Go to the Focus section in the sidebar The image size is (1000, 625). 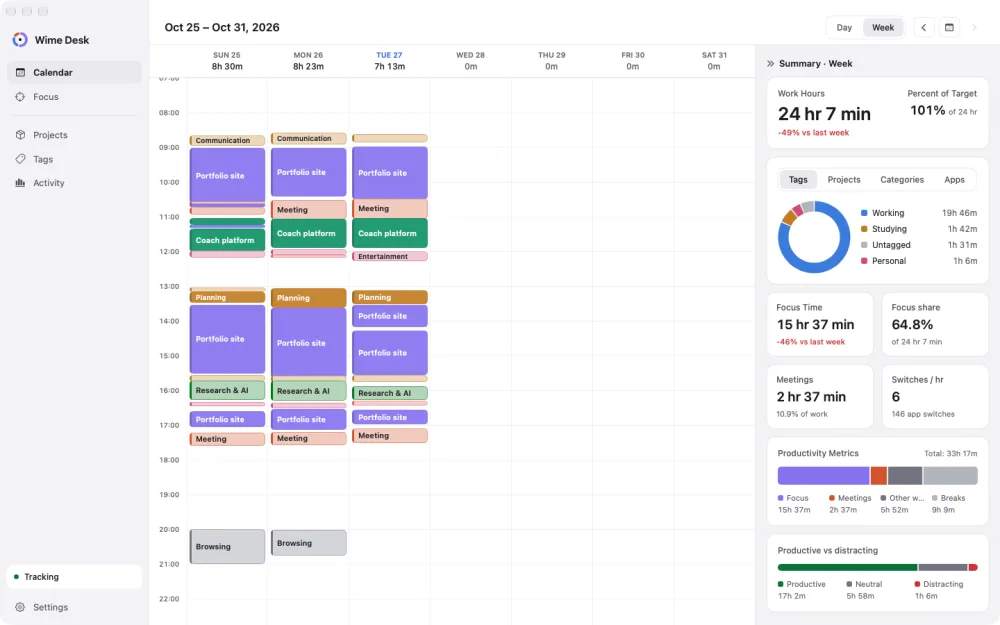tap(74, 97)
